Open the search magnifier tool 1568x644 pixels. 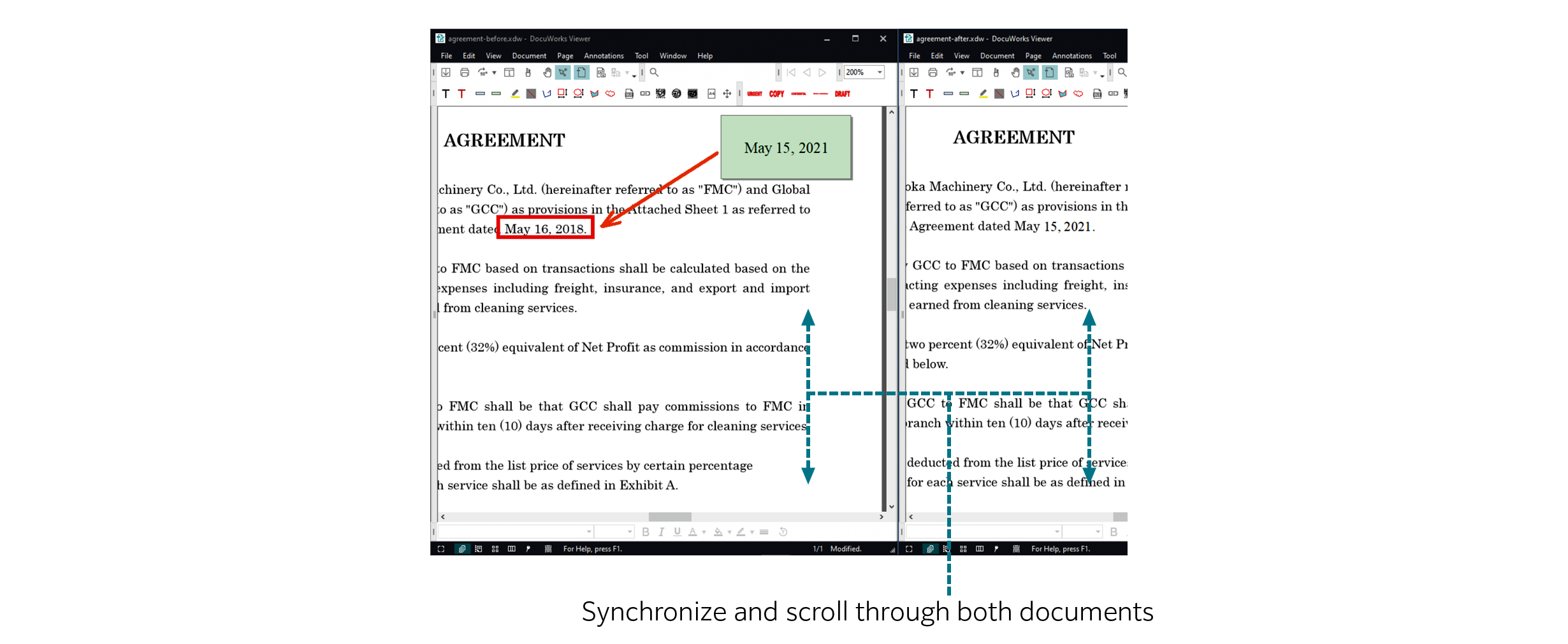[x=655, y=73]
